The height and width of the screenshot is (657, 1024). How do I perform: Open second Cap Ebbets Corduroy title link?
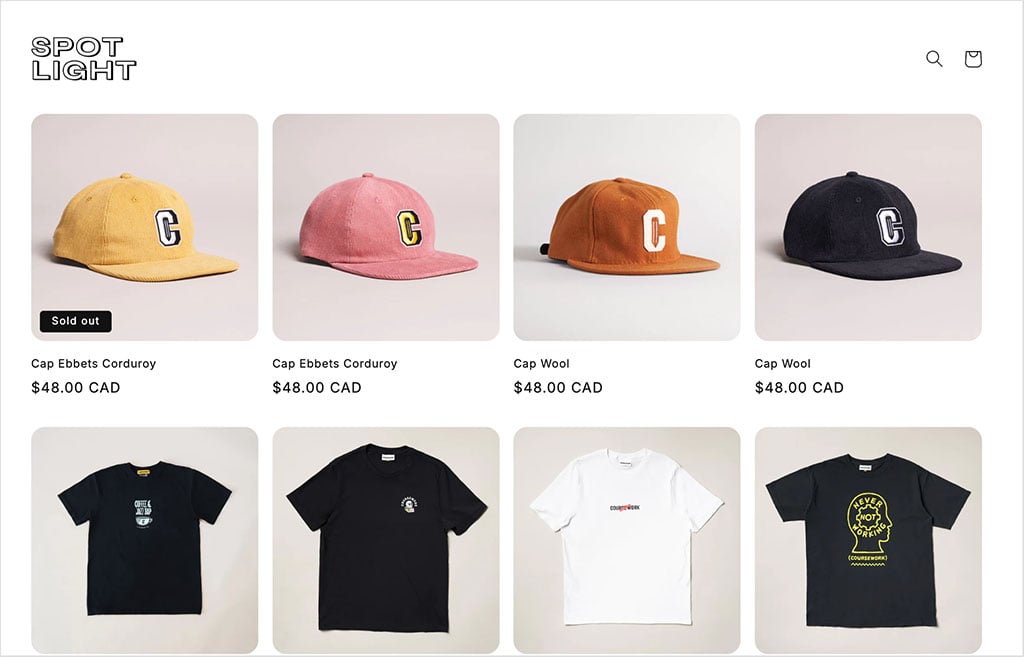(x=334, y=364)
